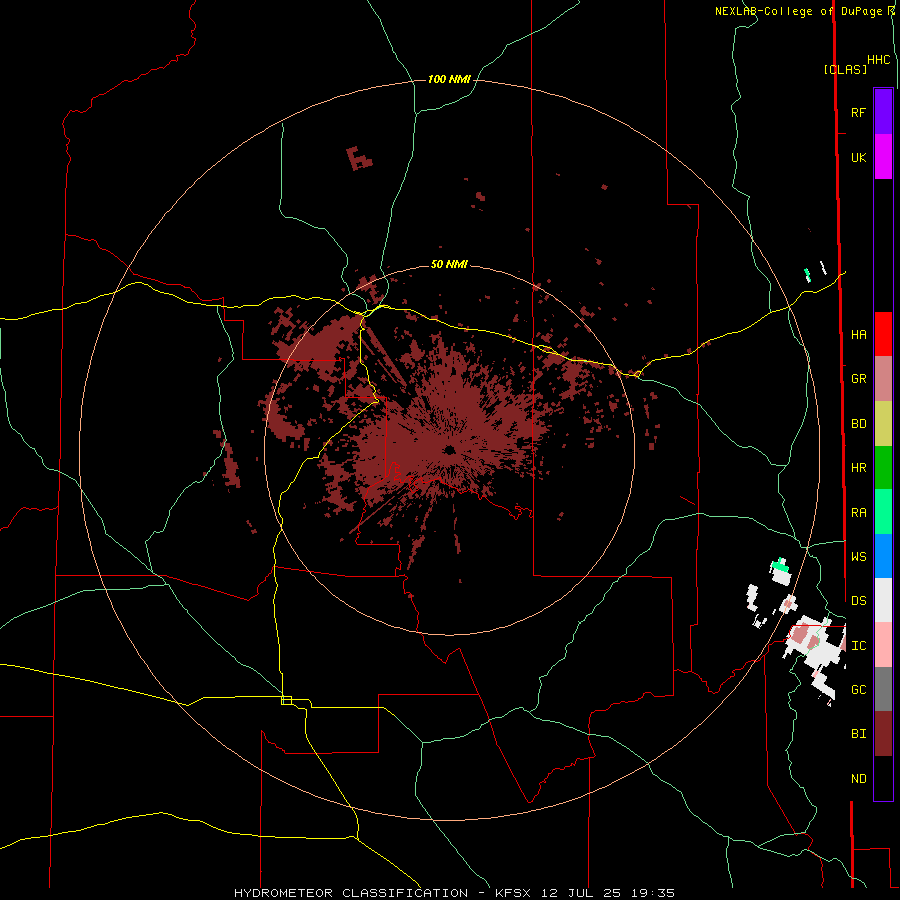
Task: Select the yellow BD legend swatch
Action: pos(883,424)
